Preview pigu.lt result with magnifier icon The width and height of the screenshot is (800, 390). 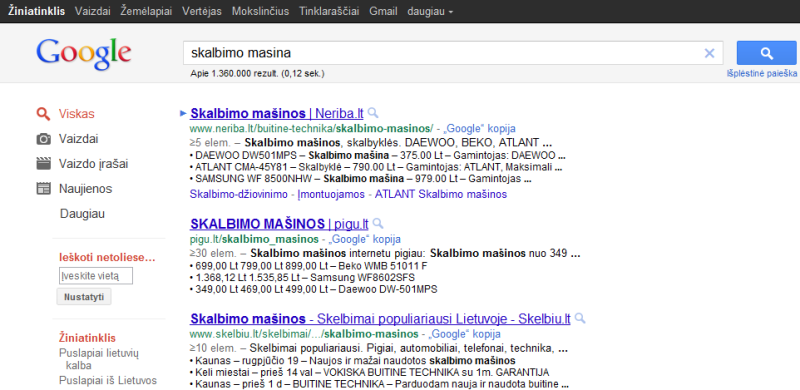tap(378, 224)
